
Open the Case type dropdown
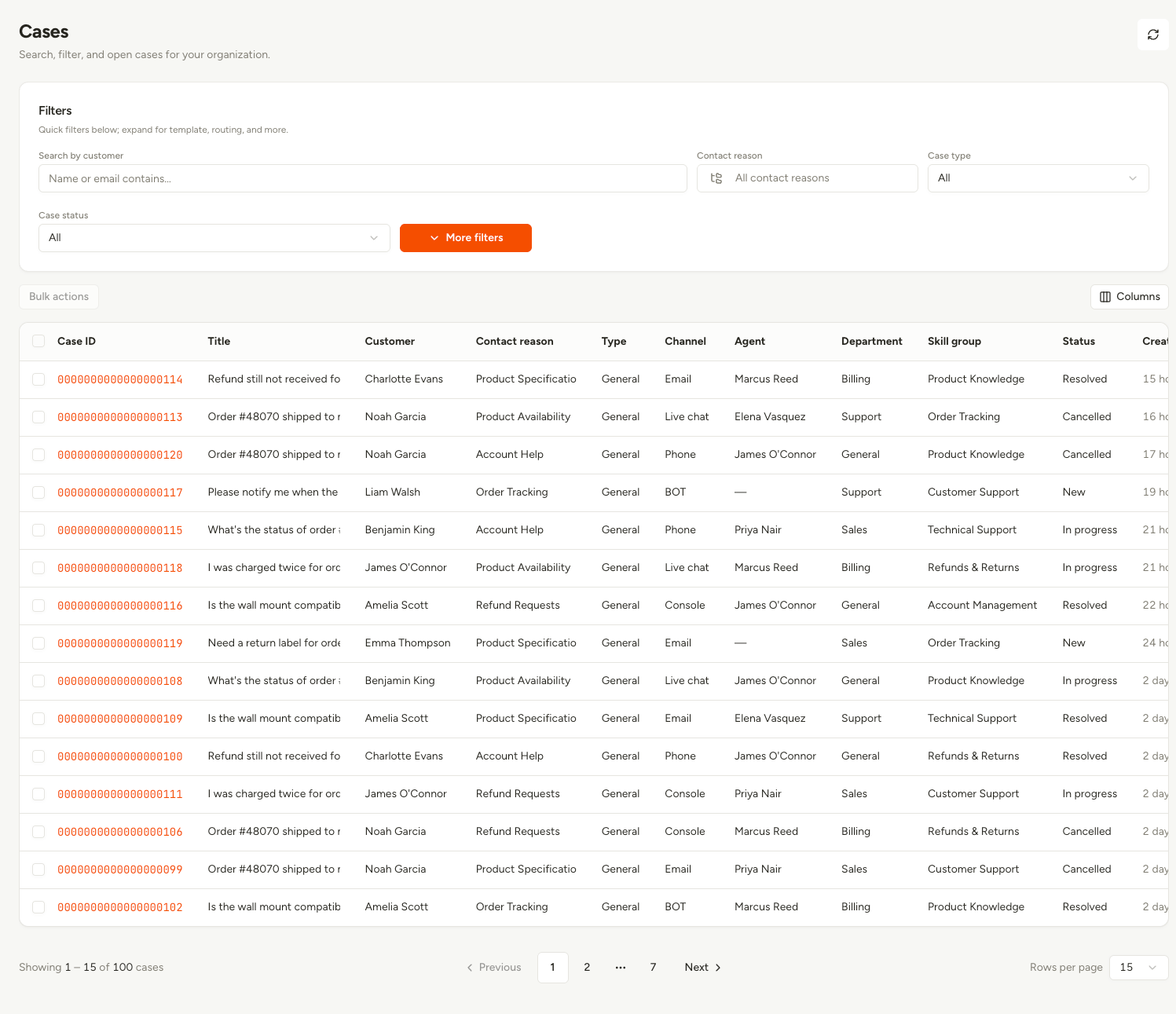(x=1038, y=178)
